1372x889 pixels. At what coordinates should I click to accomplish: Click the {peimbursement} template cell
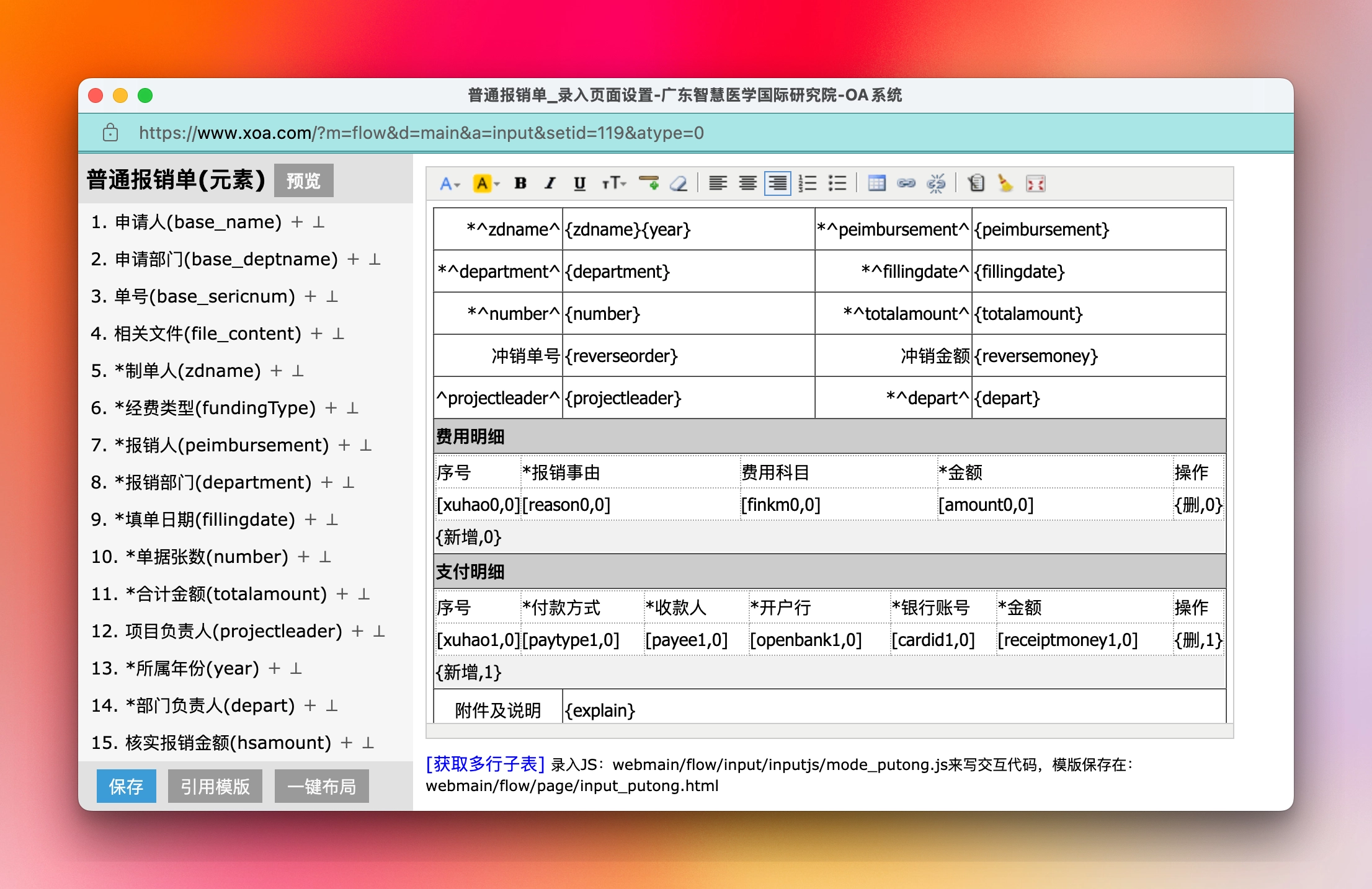coord(1099,229)
